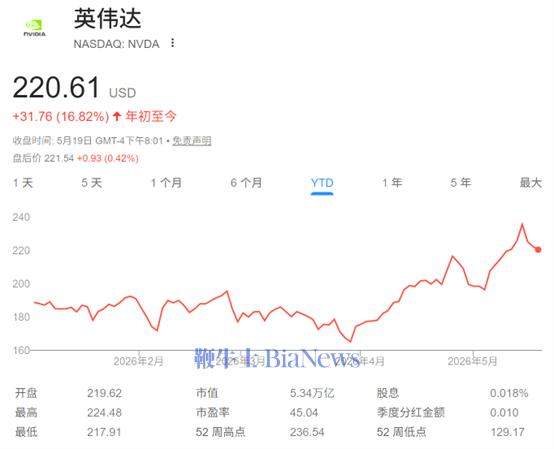Screen dimensions: 554x449
Task: Select the 1 天 time range tab
Action: point(23,183)
